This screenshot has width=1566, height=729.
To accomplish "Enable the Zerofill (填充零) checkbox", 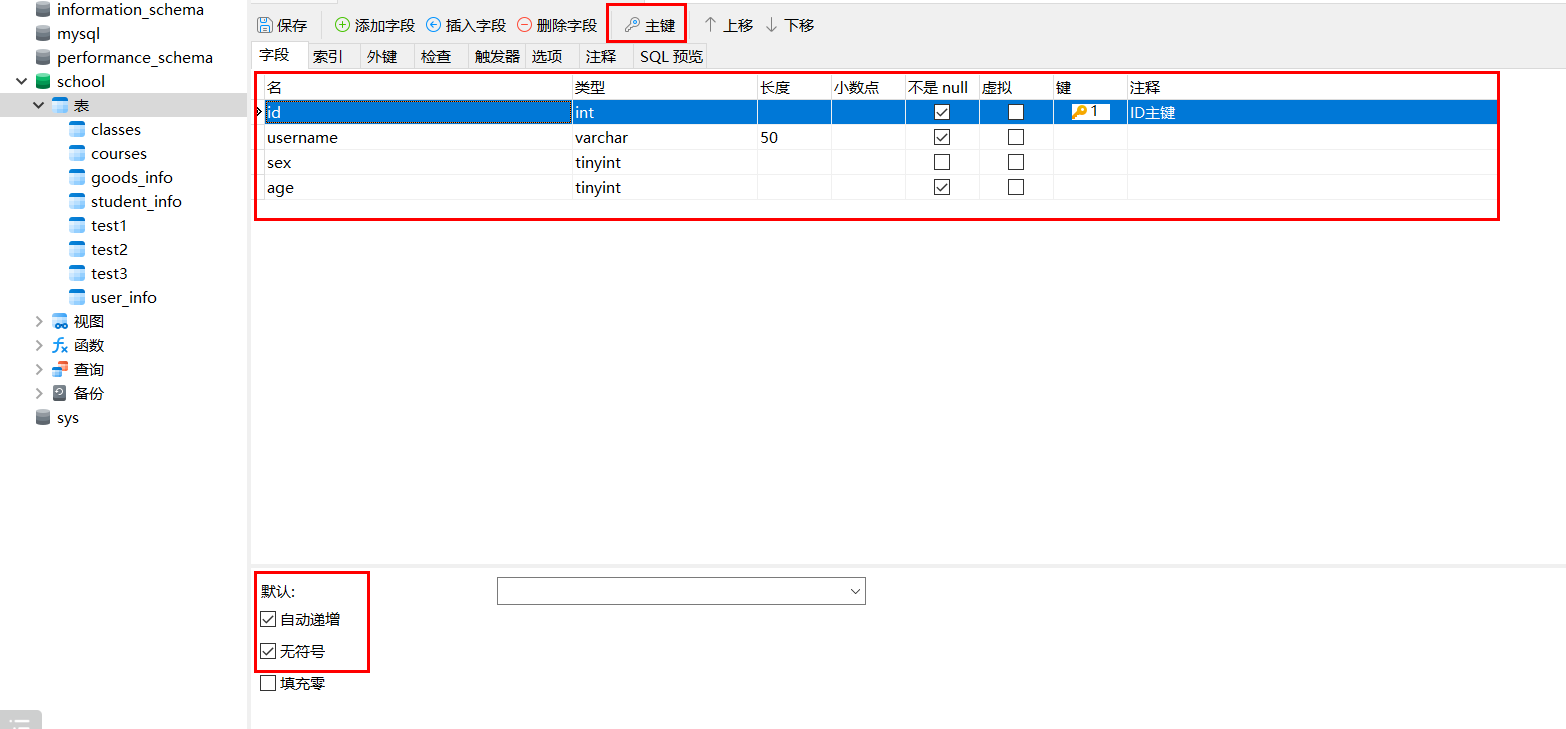I will pyautogui.click(x=268, y=683).
